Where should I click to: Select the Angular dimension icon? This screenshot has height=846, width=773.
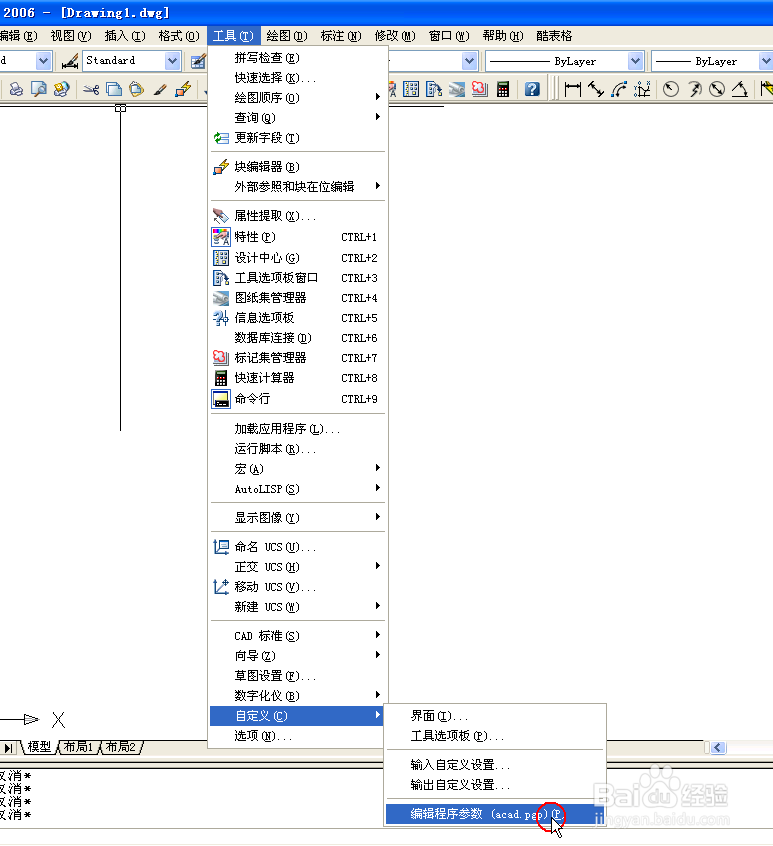tap(740, 89)
